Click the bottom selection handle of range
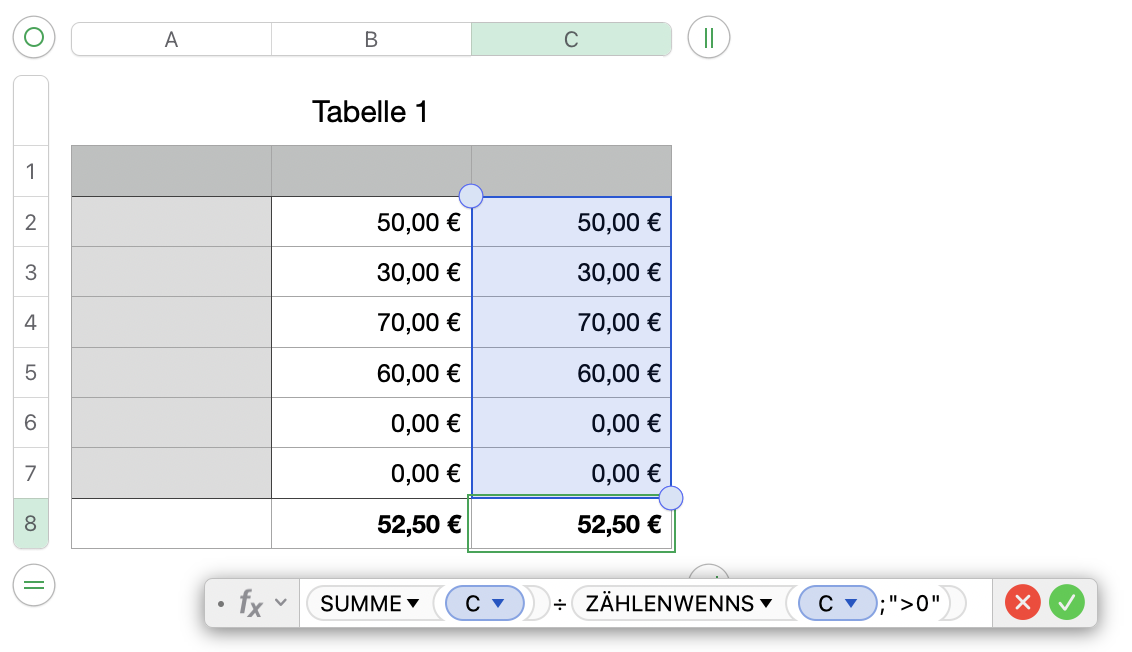The width and height of the screenshot is (1132, 652). (x=671, y=497)
